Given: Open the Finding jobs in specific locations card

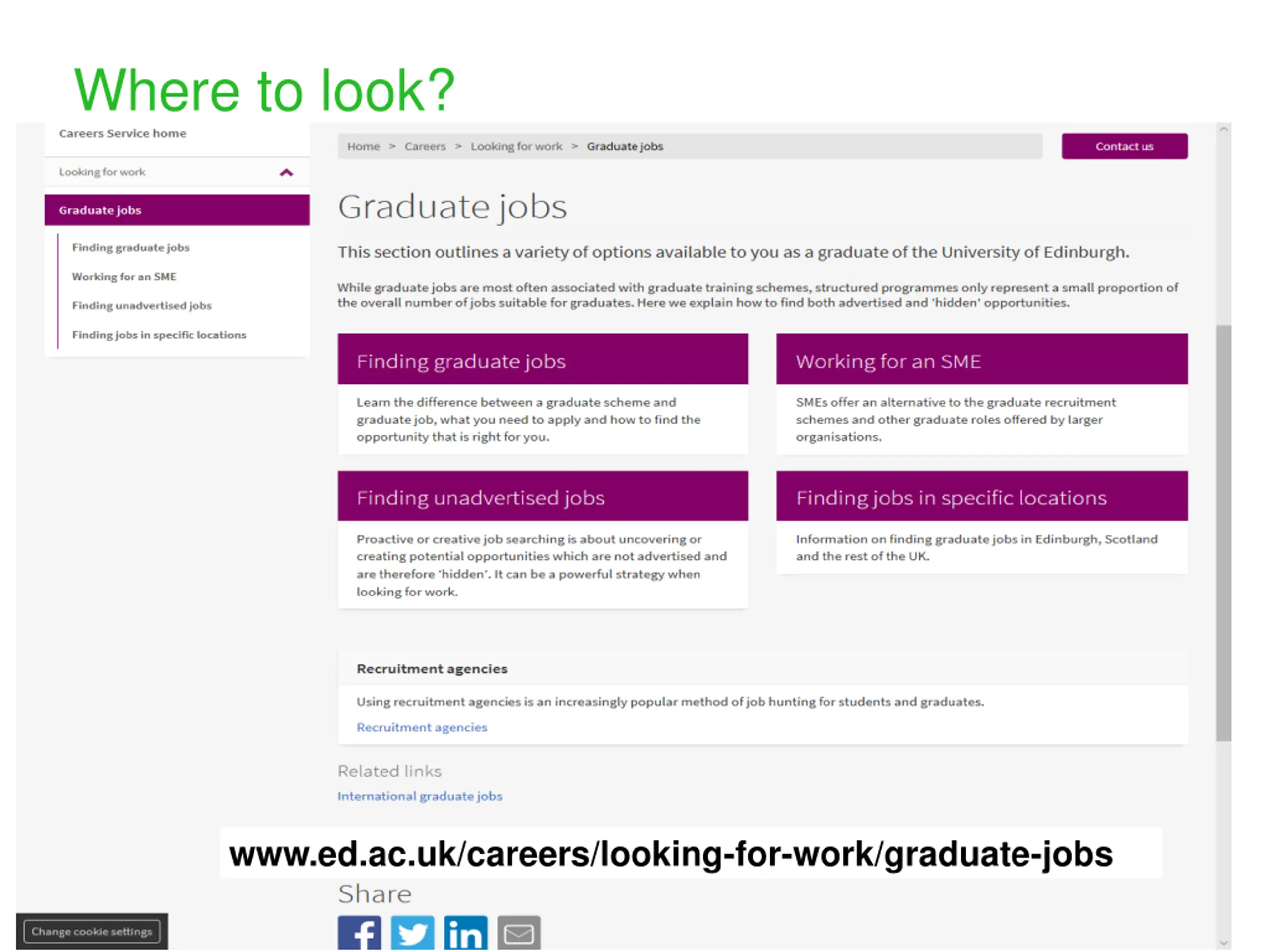Looking at the screenshot, I should click(x=982, y=522).
